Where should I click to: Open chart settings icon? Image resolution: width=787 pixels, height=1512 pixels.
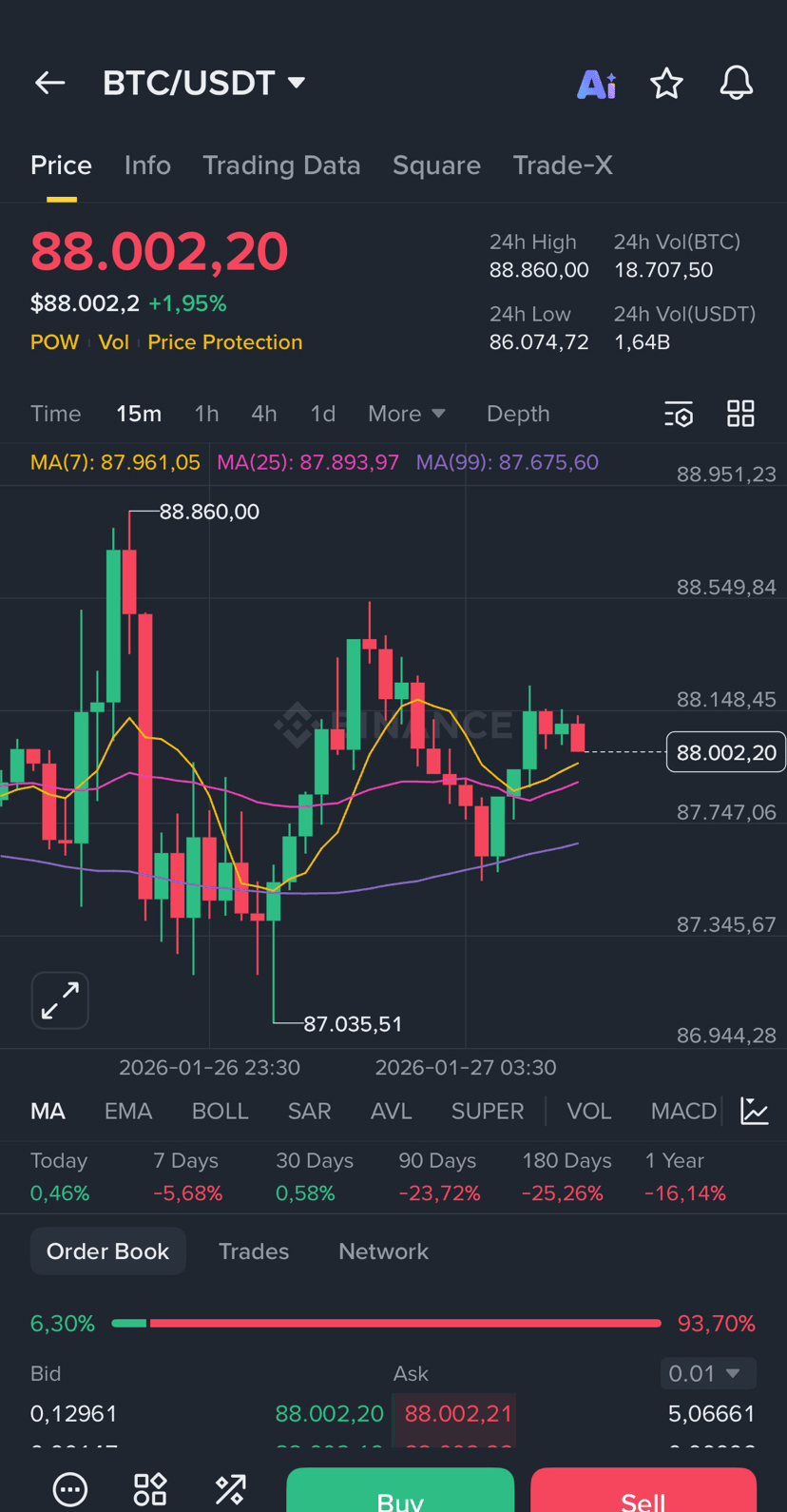(x=679, y=414)
